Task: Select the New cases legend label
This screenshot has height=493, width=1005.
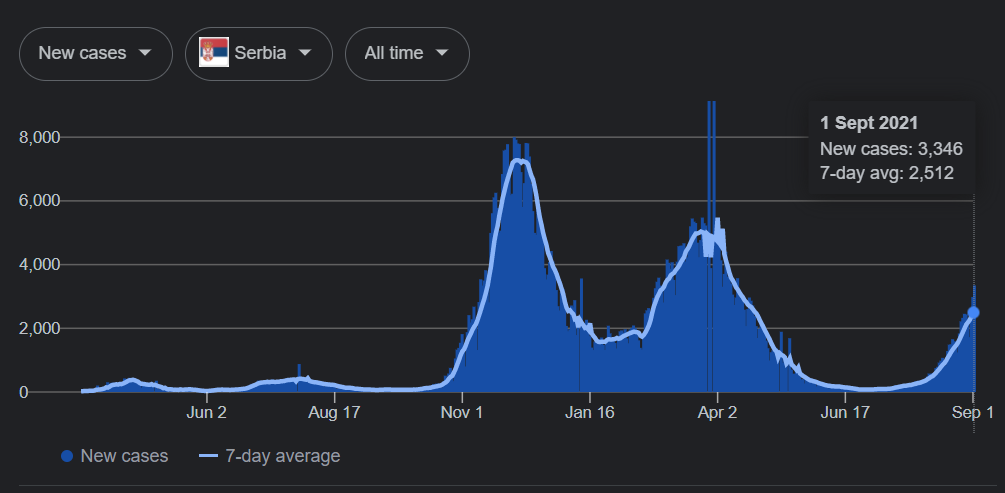Action: click(124, 456)
